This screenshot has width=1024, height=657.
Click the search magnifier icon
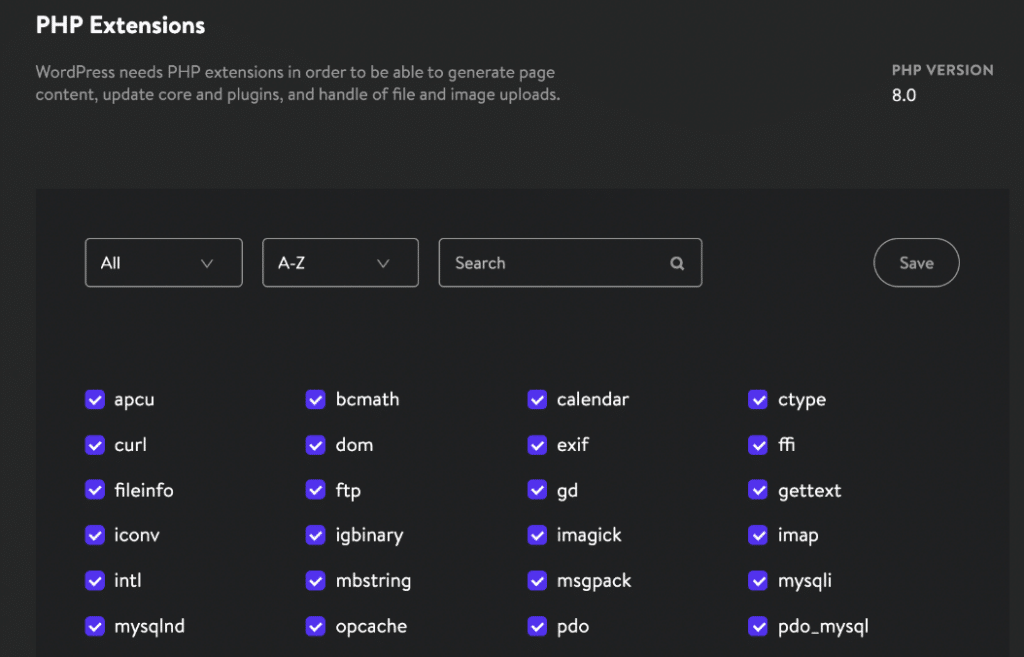(677, 262)
